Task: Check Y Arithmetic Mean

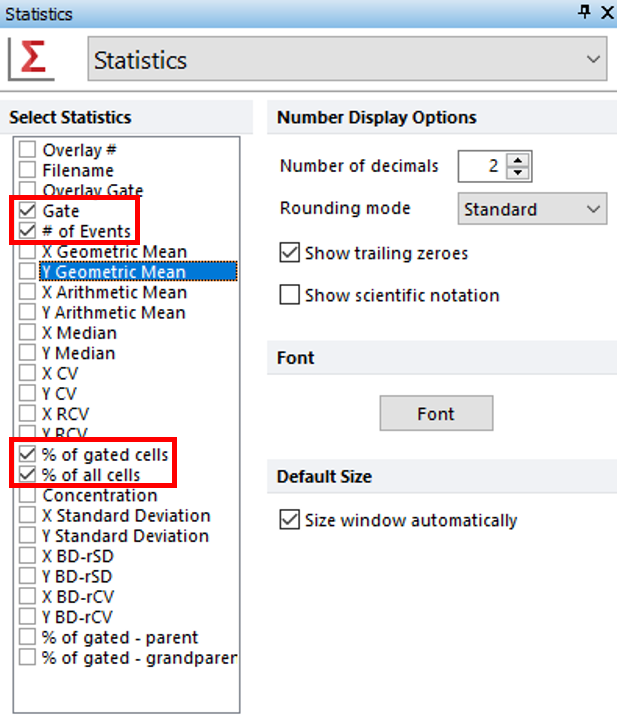Action: (28, 312)
